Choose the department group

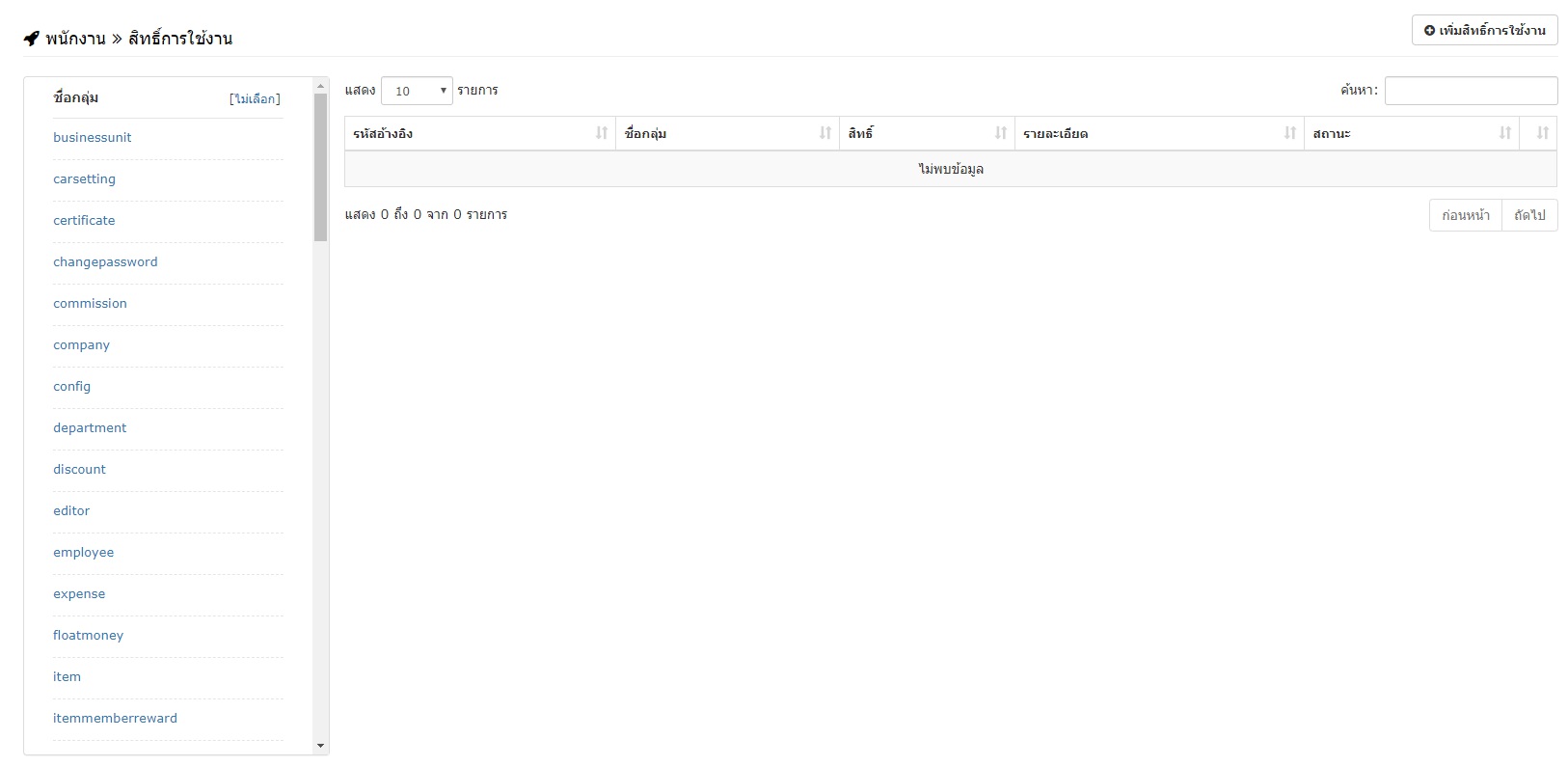pos(90,428)
